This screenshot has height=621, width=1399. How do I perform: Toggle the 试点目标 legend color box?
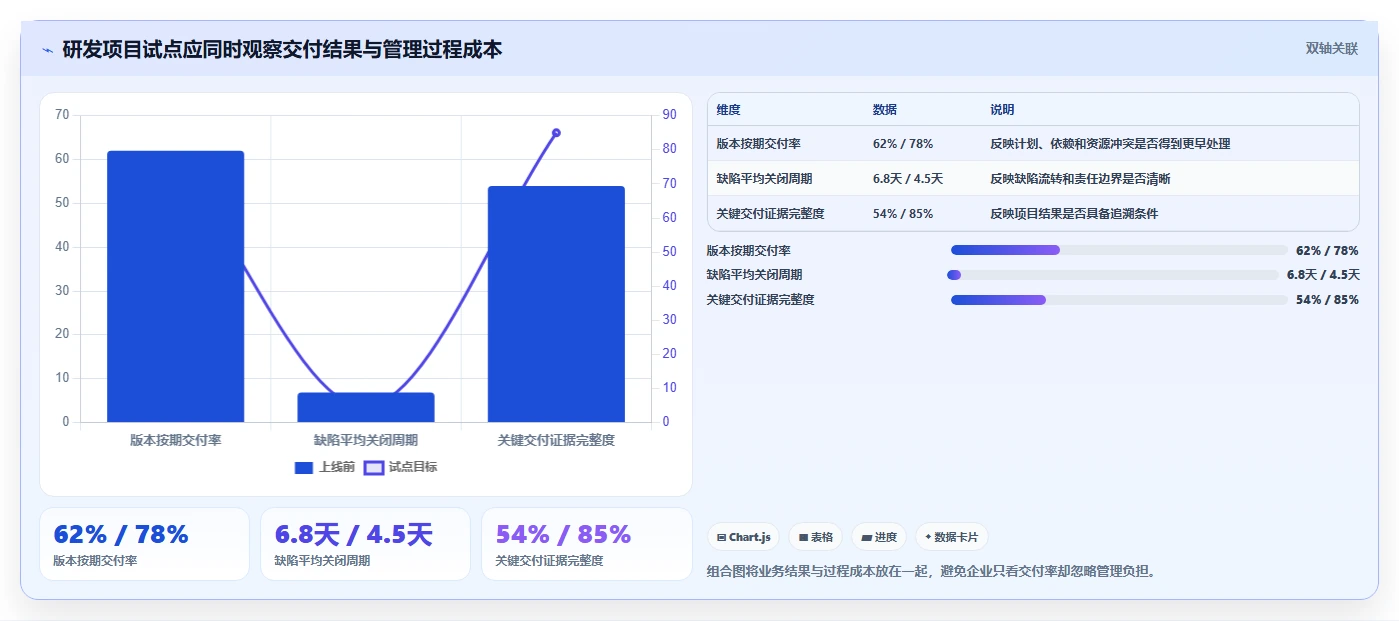[374, 467]
